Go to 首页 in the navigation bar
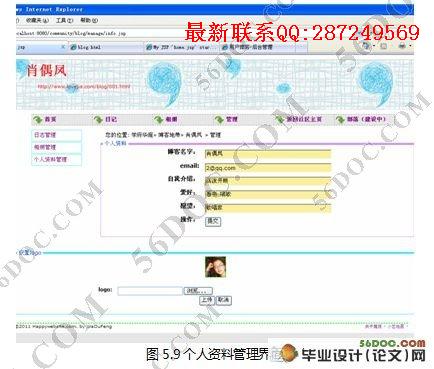This screenshot has height=369, width=434. [x=50, y=119]
